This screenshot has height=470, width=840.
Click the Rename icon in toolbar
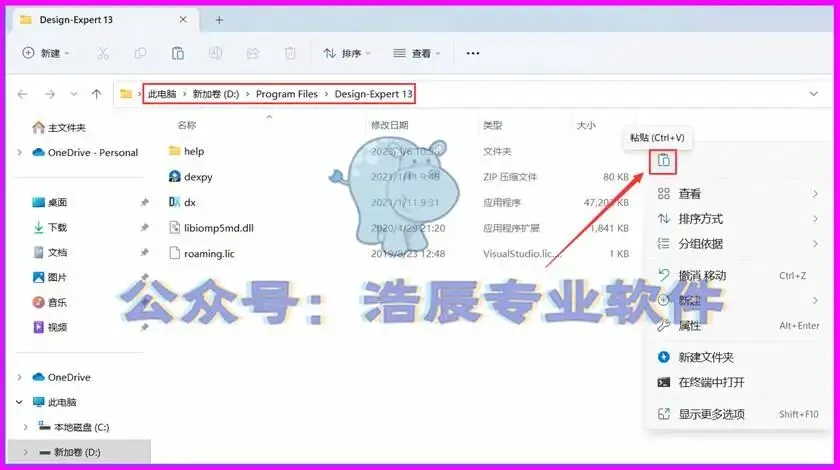coord(215,53)
